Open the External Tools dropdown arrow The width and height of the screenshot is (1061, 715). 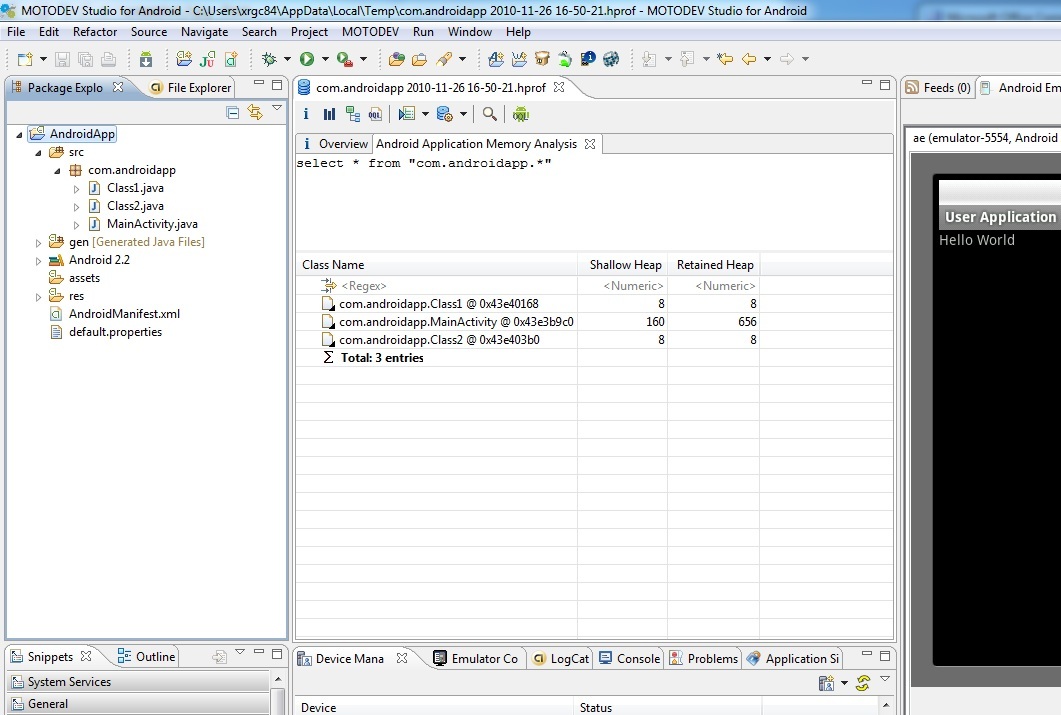363,60
